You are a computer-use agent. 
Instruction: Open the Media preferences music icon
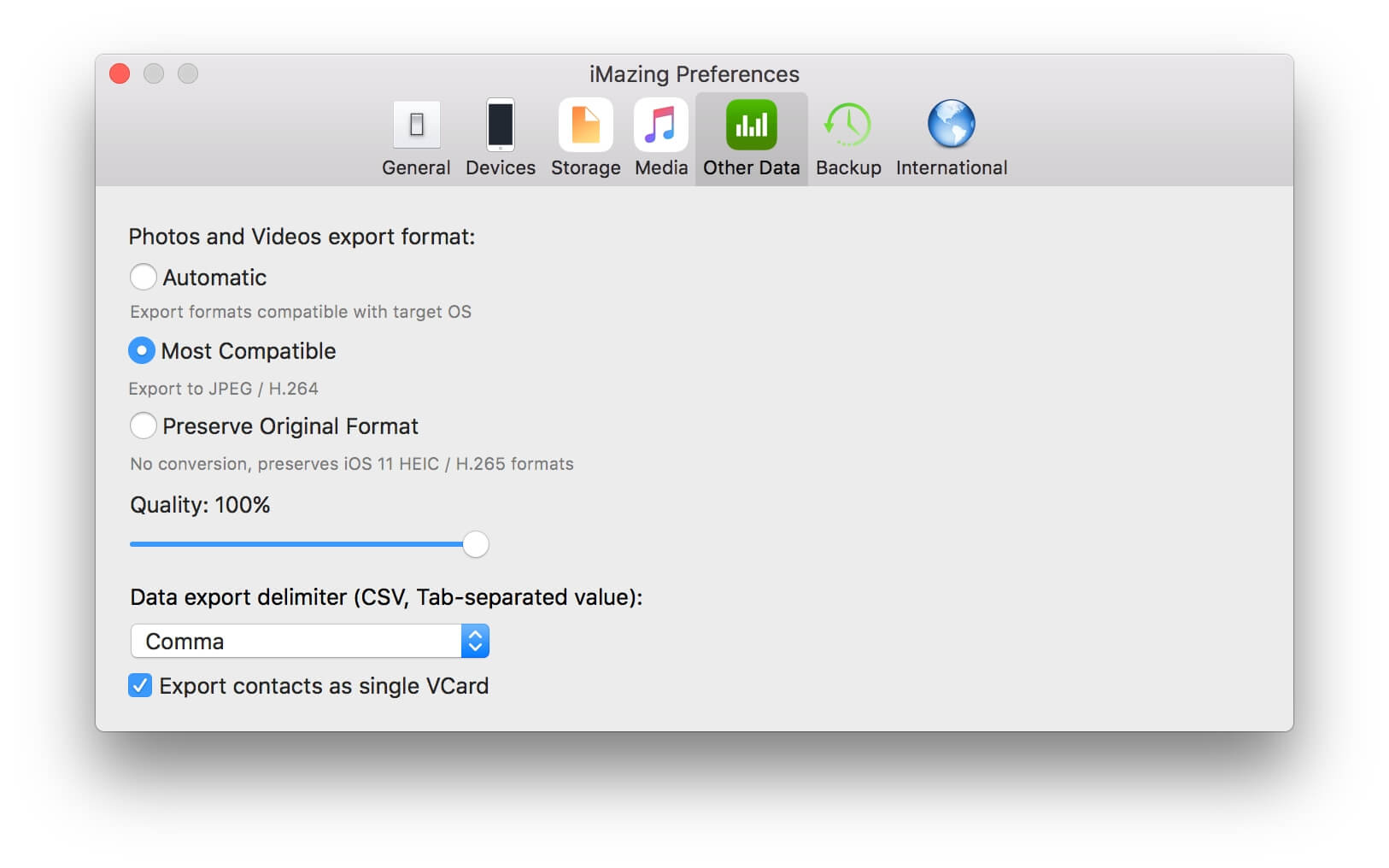[x=661, y=125]
